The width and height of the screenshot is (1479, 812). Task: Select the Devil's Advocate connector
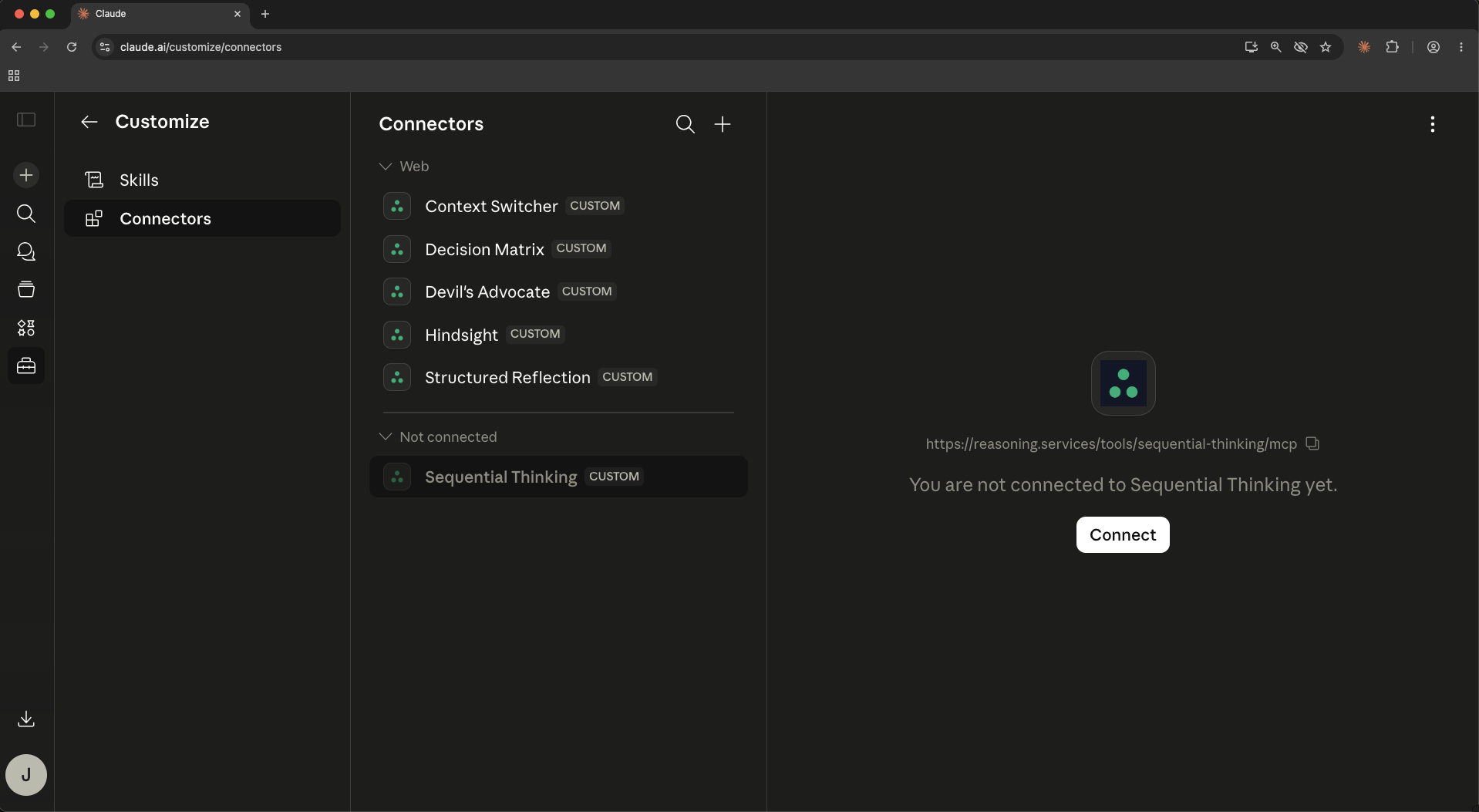tap(558, 291)
